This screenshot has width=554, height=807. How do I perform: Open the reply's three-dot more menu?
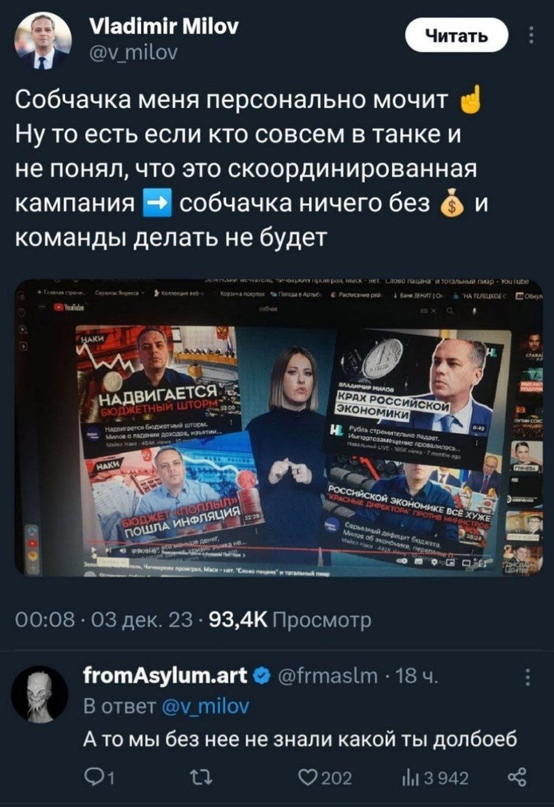527,677
